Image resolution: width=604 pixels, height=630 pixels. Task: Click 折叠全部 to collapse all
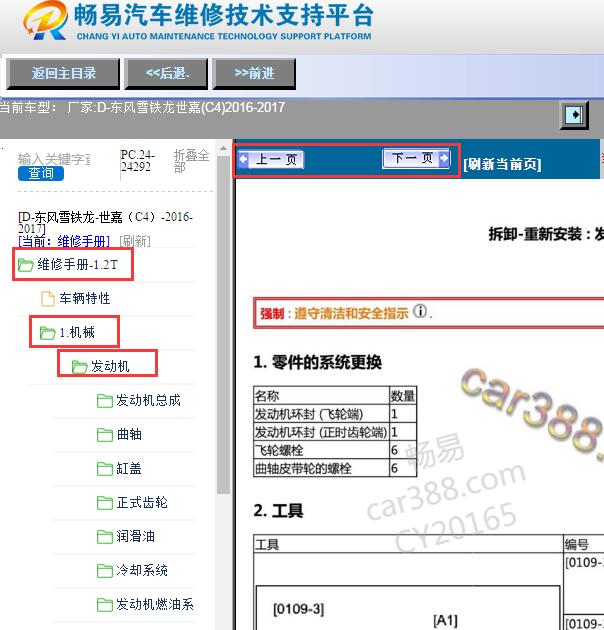(191, 160)
